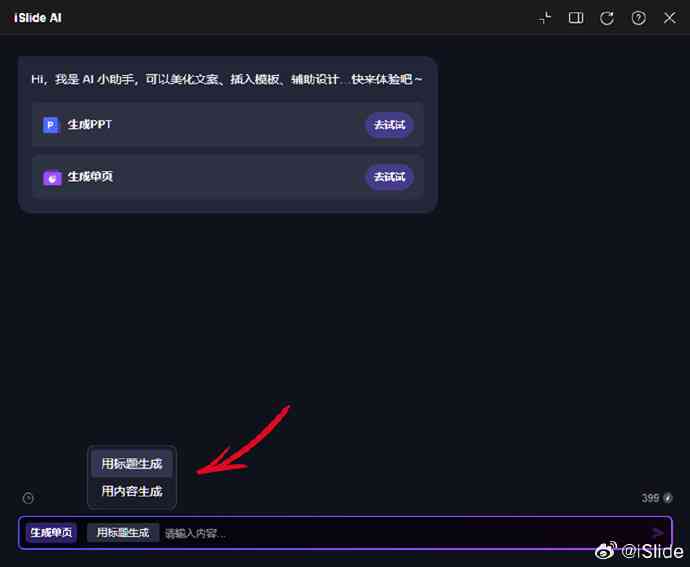Refresh the AI conversation
690x567 pixels.
click(x=607, y=18)
